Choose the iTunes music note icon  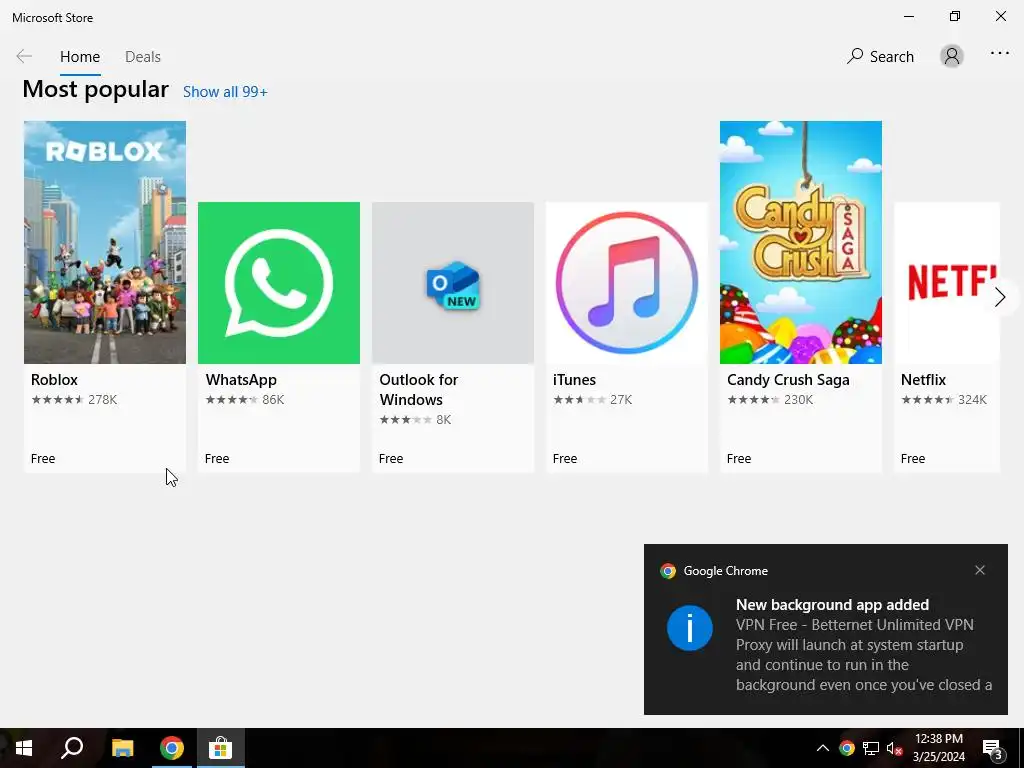coord(626,283)
